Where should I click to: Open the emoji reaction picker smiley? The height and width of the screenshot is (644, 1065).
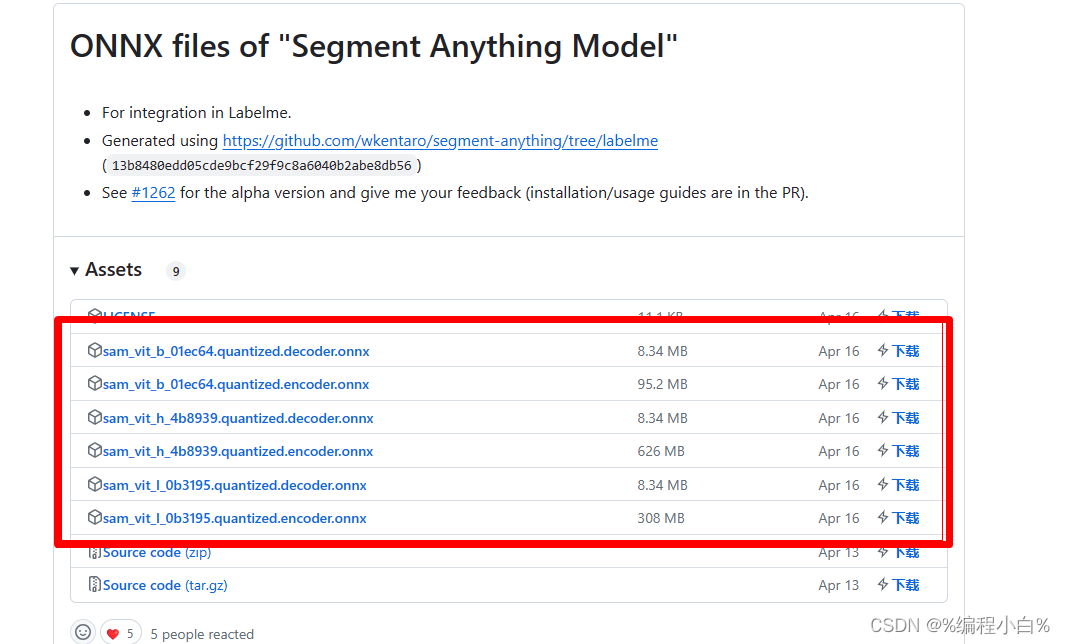click(83, 633)
